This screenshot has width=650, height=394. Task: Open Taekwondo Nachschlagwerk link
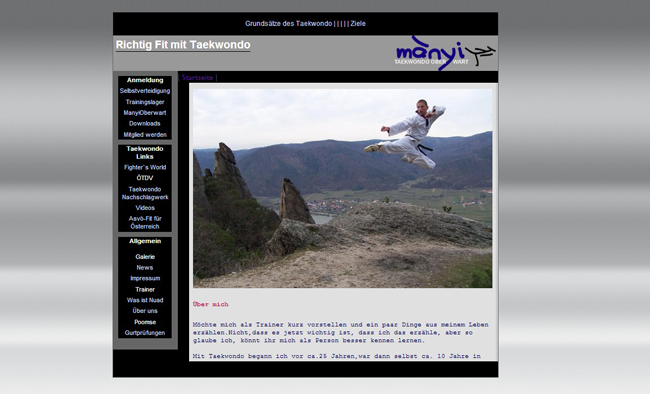pos(145,193)
